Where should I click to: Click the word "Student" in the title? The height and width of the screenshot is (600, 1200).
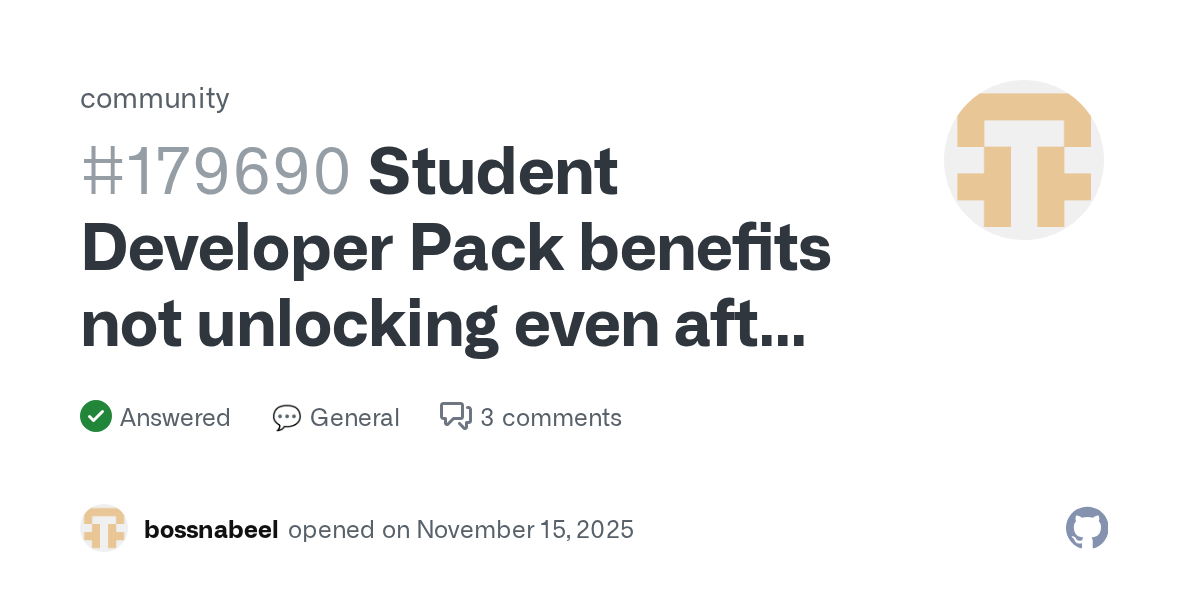[493, 171]
